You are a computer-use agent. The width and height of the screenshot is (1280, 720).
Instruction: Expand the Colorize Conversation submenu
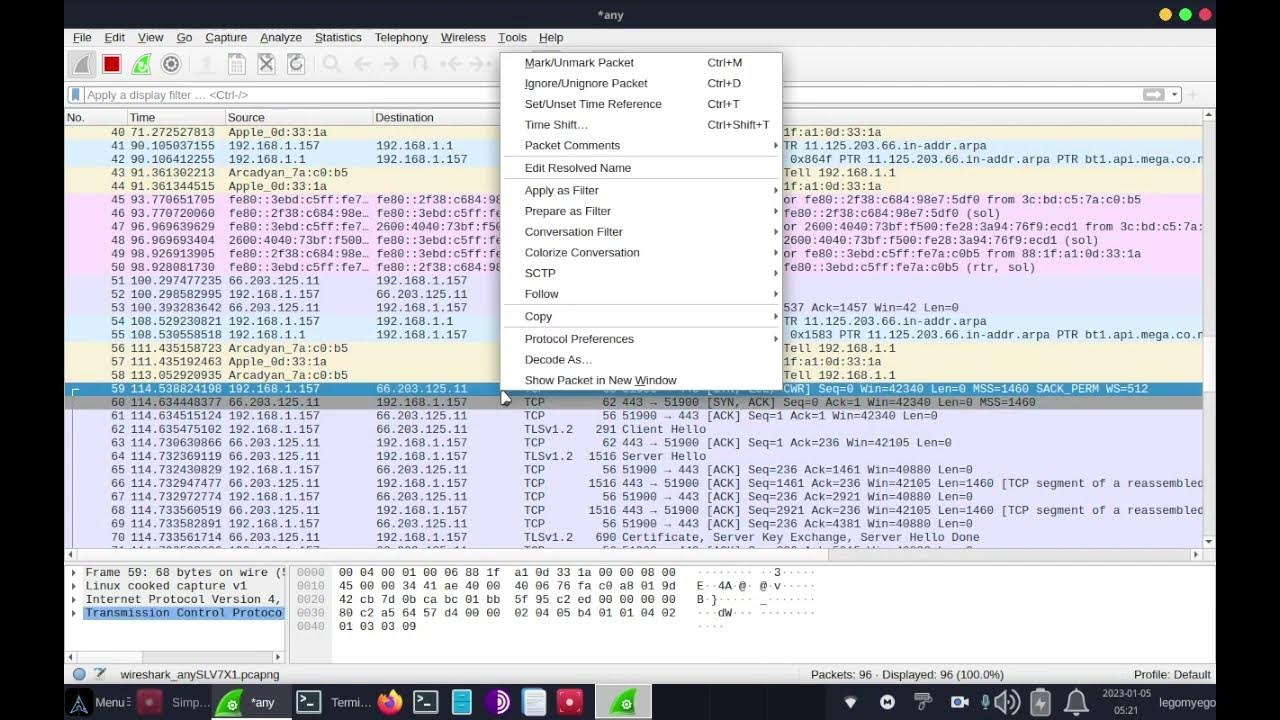[641, 252]
